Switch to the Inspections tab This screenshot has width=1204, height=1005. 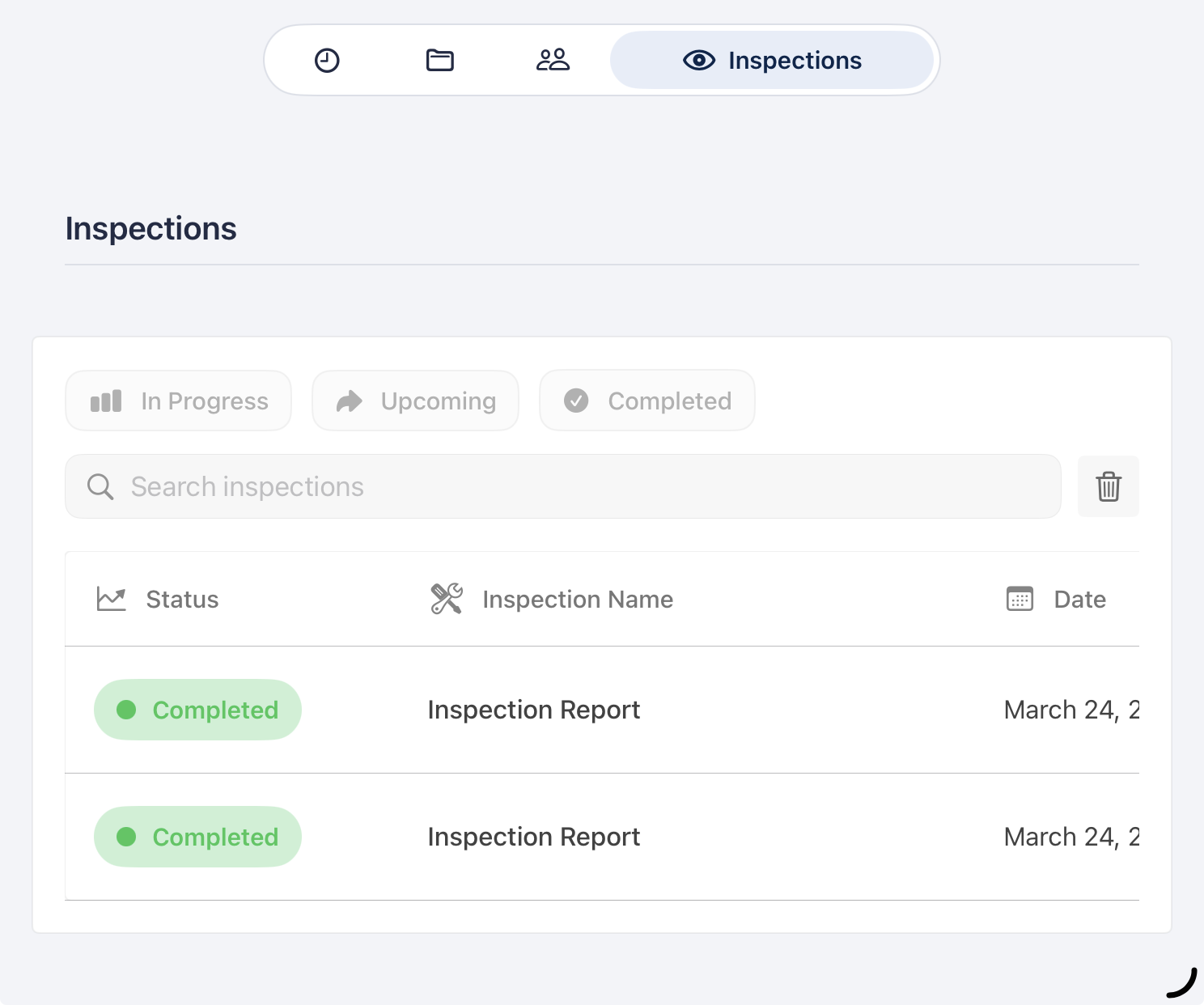tap(773, 60)
